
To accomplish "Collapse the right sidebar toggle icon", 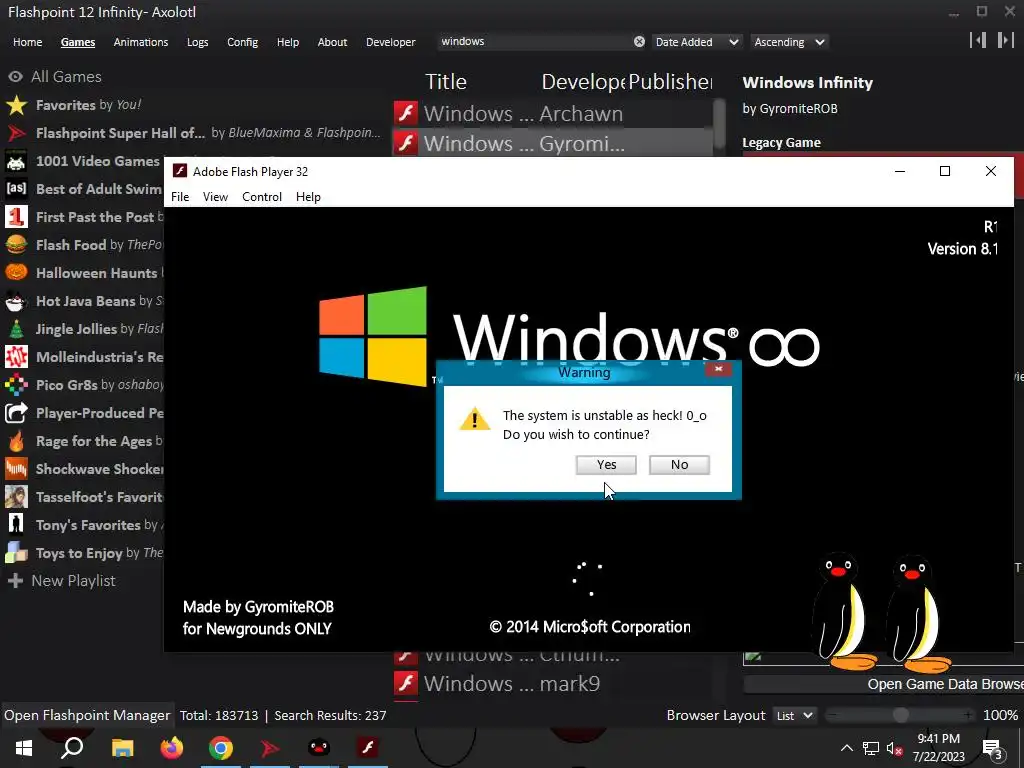I will [1005, 40].
